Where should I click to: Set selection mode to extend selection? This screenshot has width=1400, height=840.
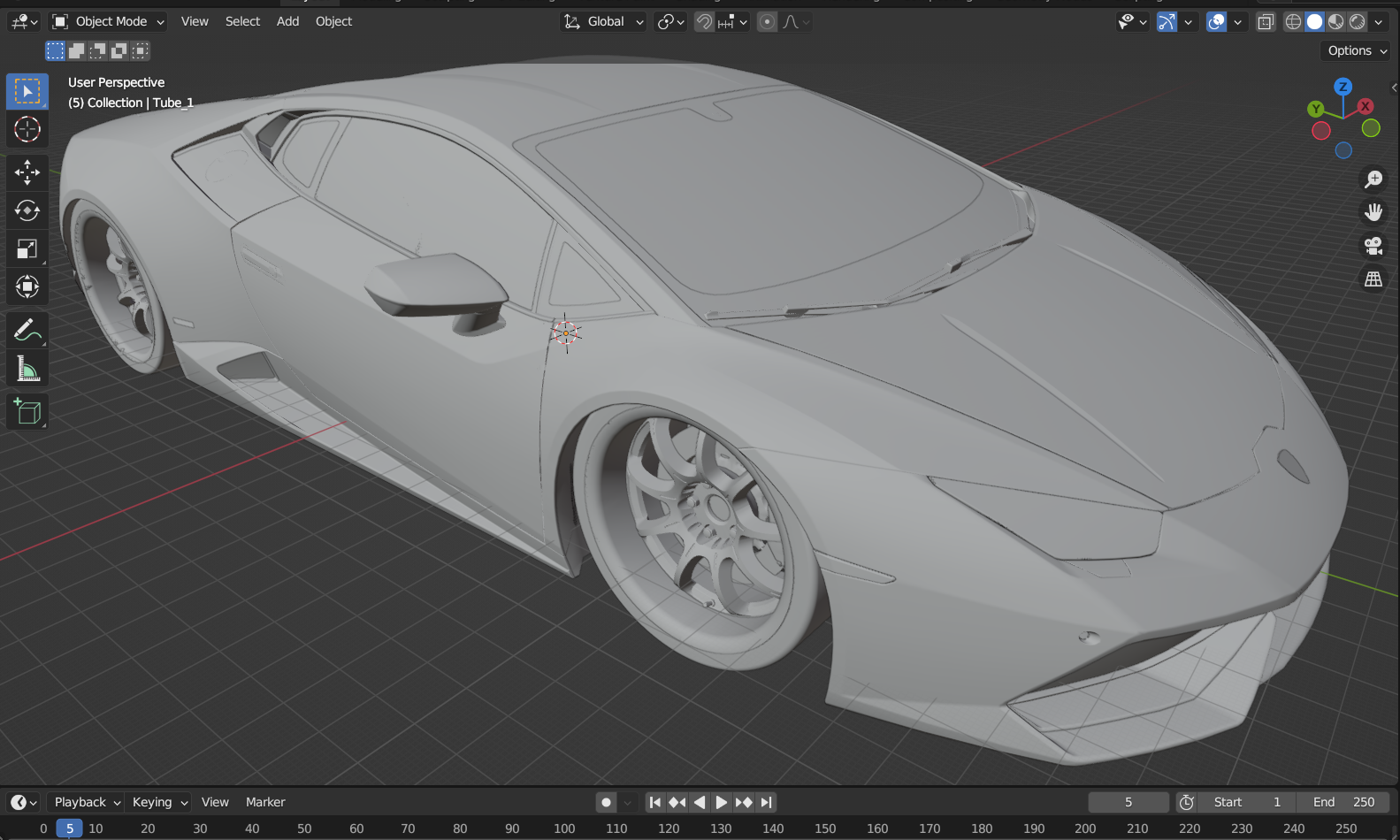(76, 50)
